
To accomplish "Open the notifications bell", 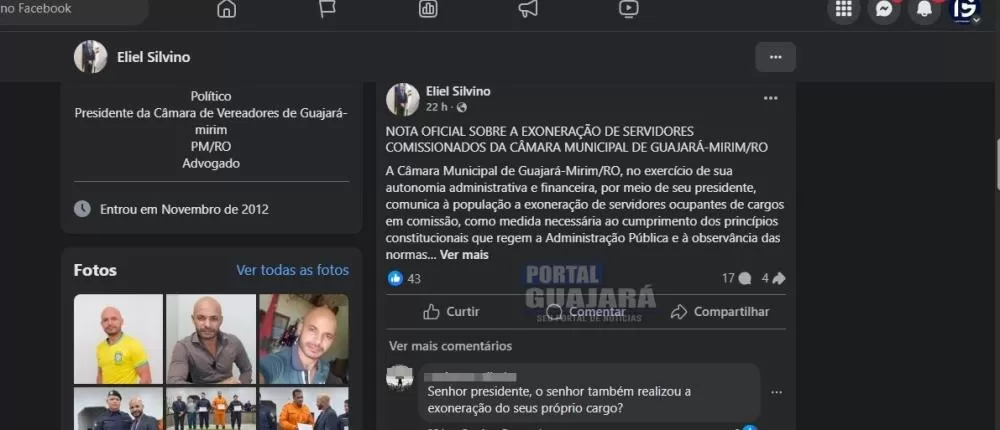I will (x=924, y=9).
